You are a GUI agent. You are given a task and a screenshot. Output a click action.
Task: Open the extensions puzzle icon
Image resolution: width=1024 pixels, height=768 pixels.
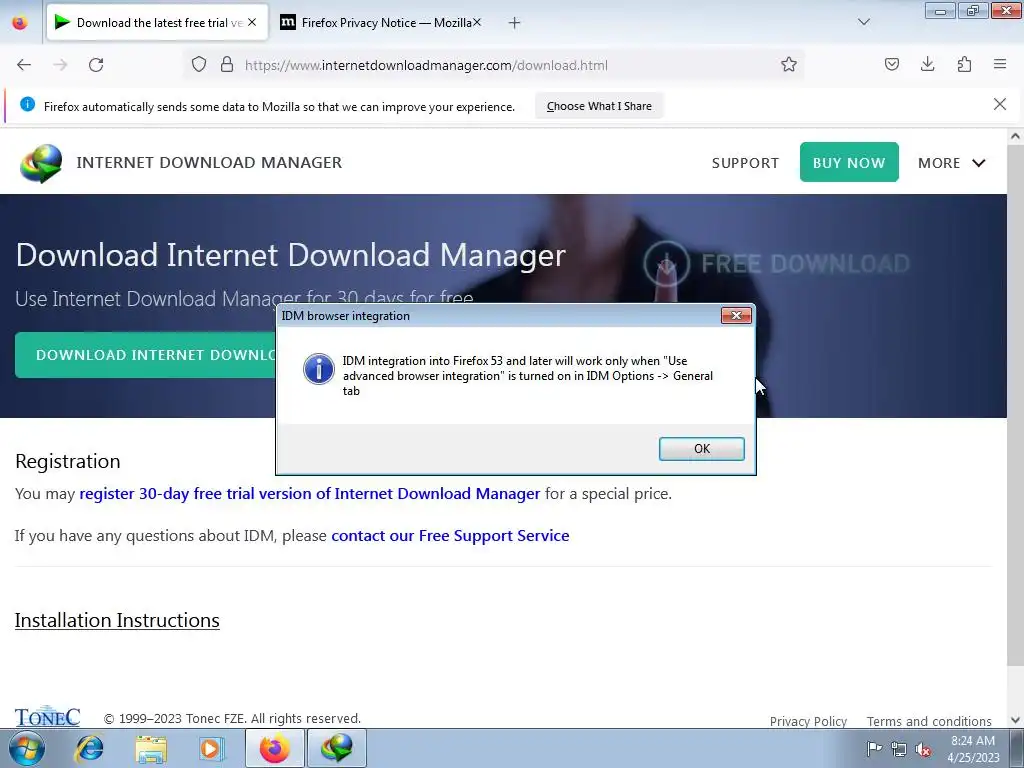tap(964, 65)
